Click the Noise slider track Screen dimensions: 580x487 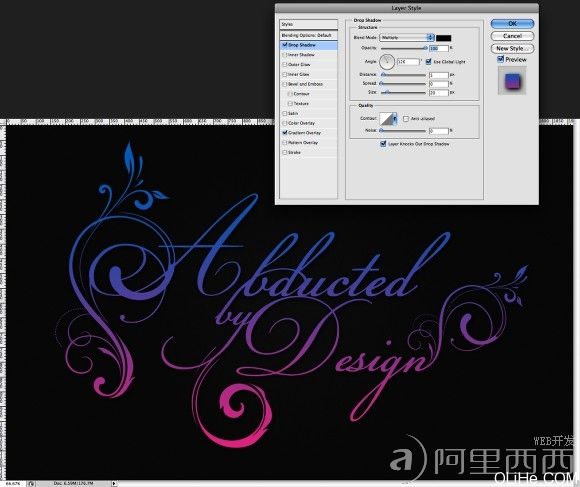(x=404, y=131)
